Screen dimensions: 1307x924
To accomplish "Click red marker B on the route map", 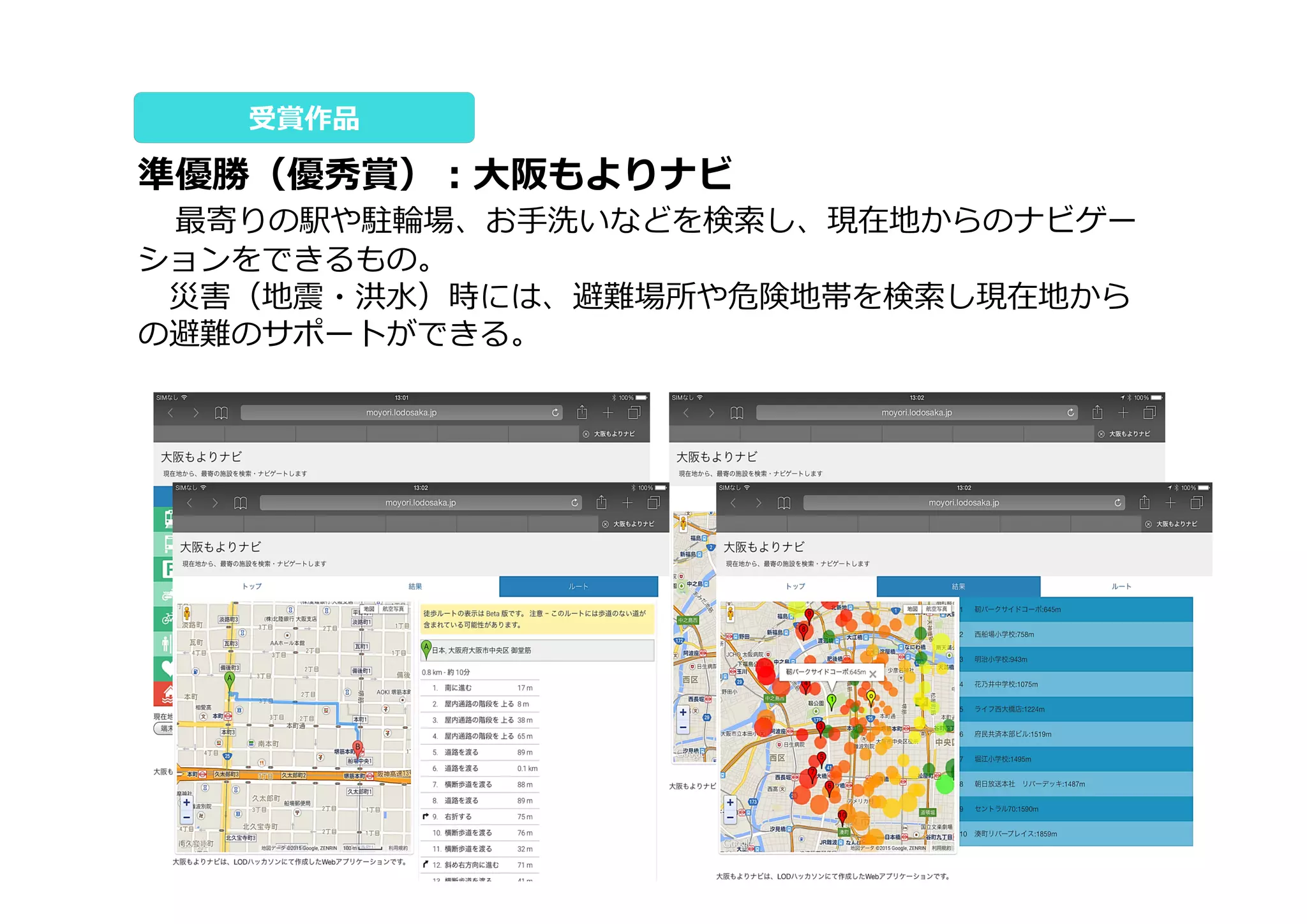I will coord(358,748).
